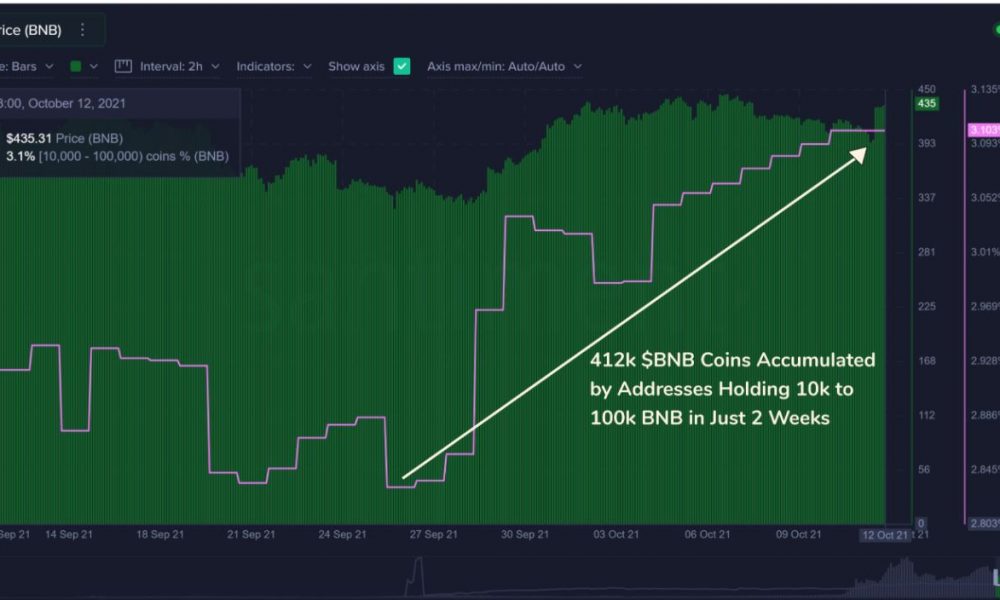1000x600 pixels.
Task: Open the Bars chart style dropdown
Action: [x=27, y=66]
